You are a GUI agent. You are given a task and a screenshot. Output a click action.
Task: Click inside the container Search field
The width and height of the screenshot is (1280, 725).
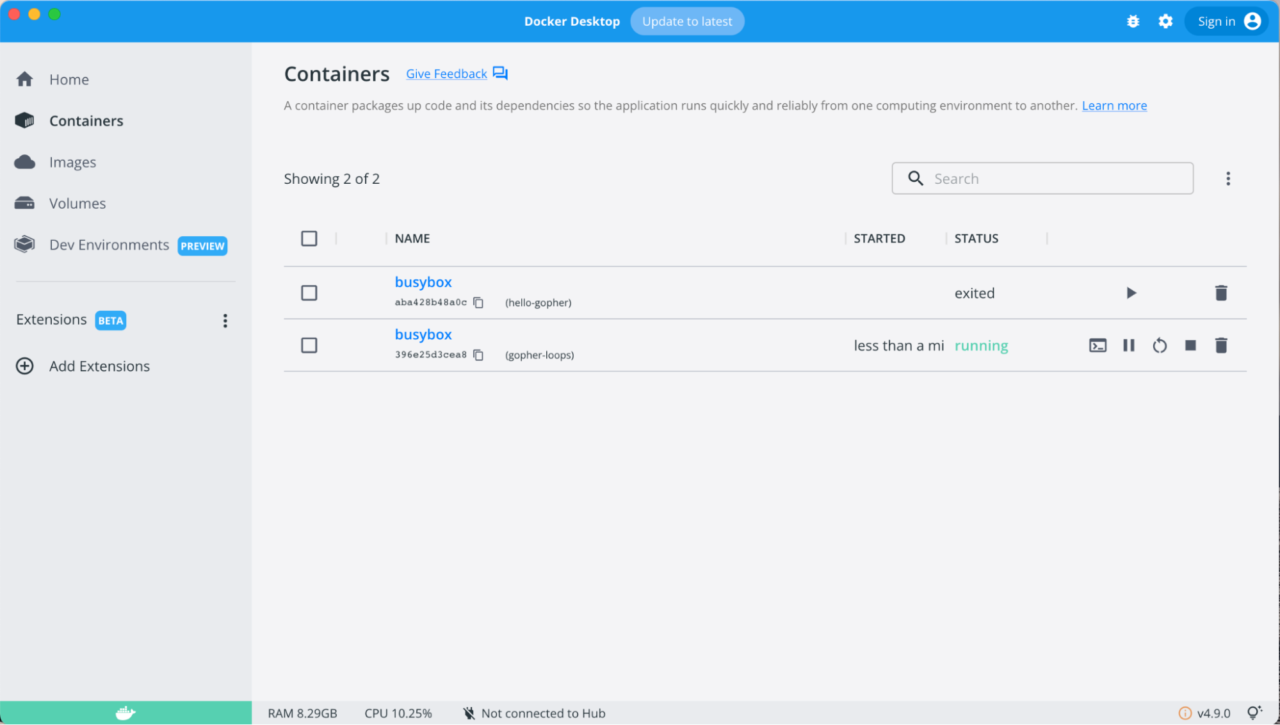1042,178
